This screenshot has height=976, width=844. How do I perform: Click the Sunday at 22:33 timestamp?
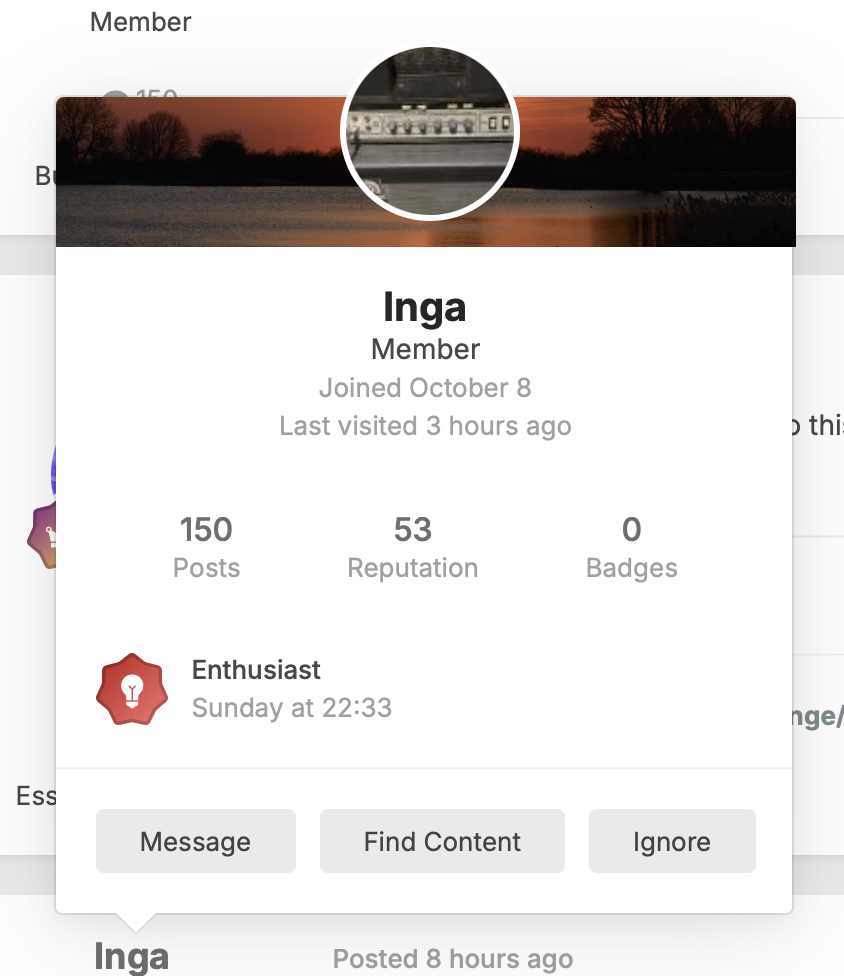click(291, 709)
